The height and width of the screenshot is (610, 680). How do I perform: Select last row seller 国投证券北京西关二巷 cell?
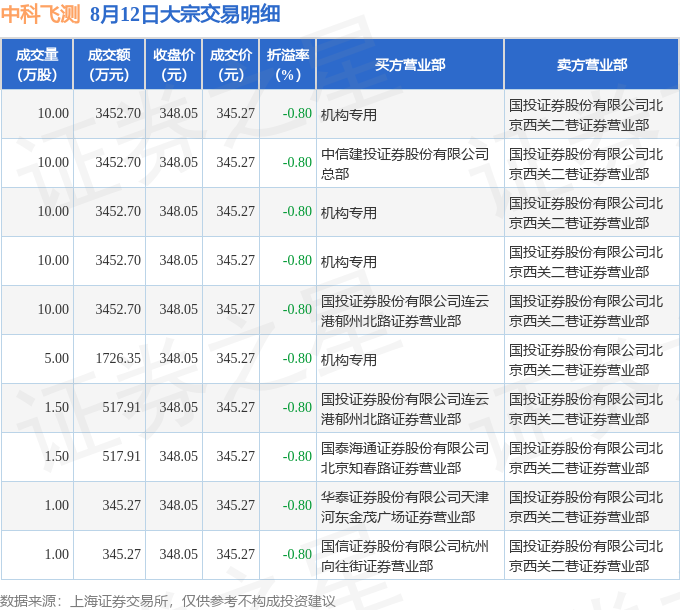coord(592,555)
